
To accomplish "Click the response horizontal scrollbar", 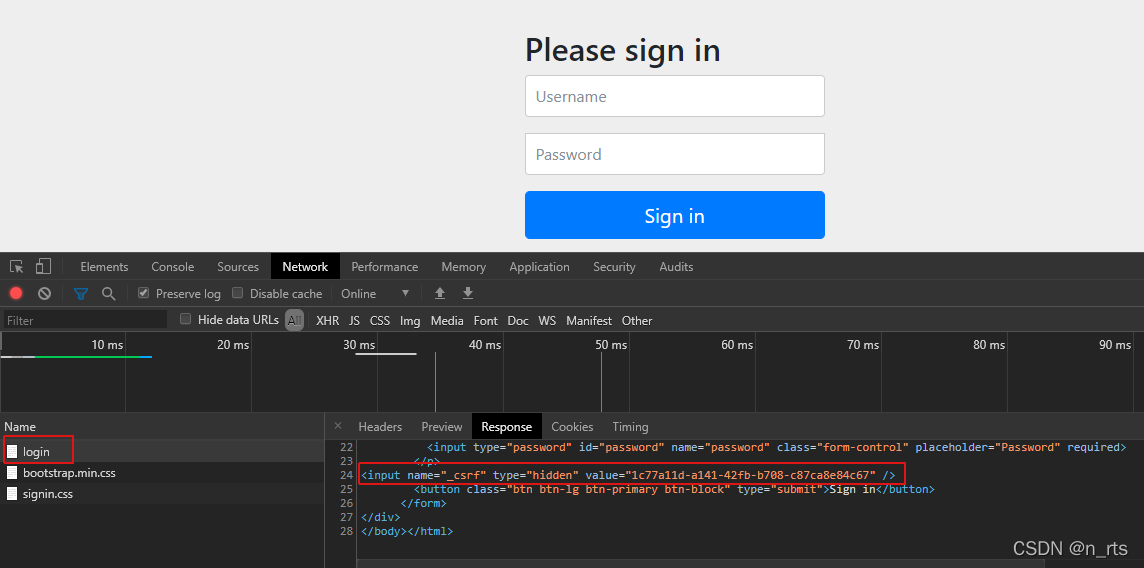I will pyautogui.click(x=700, y=563).
